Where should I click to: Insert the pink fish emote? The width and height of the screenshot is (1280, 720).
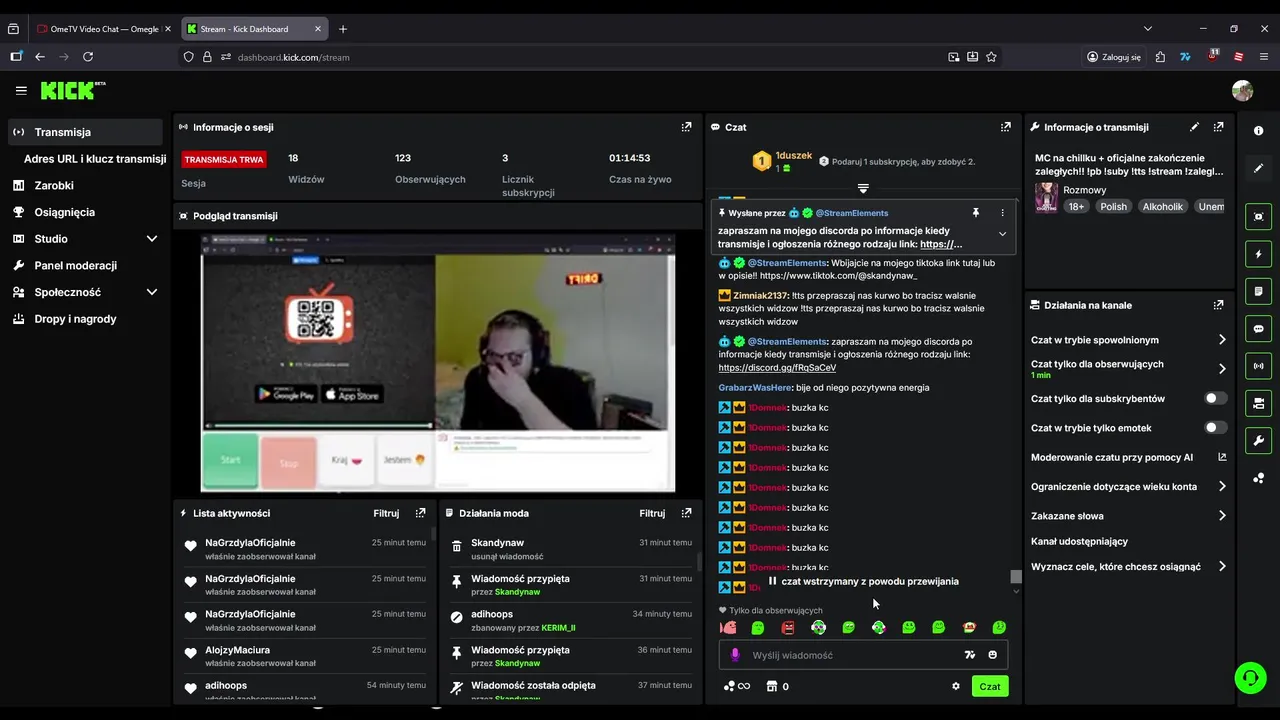(728, 627)
